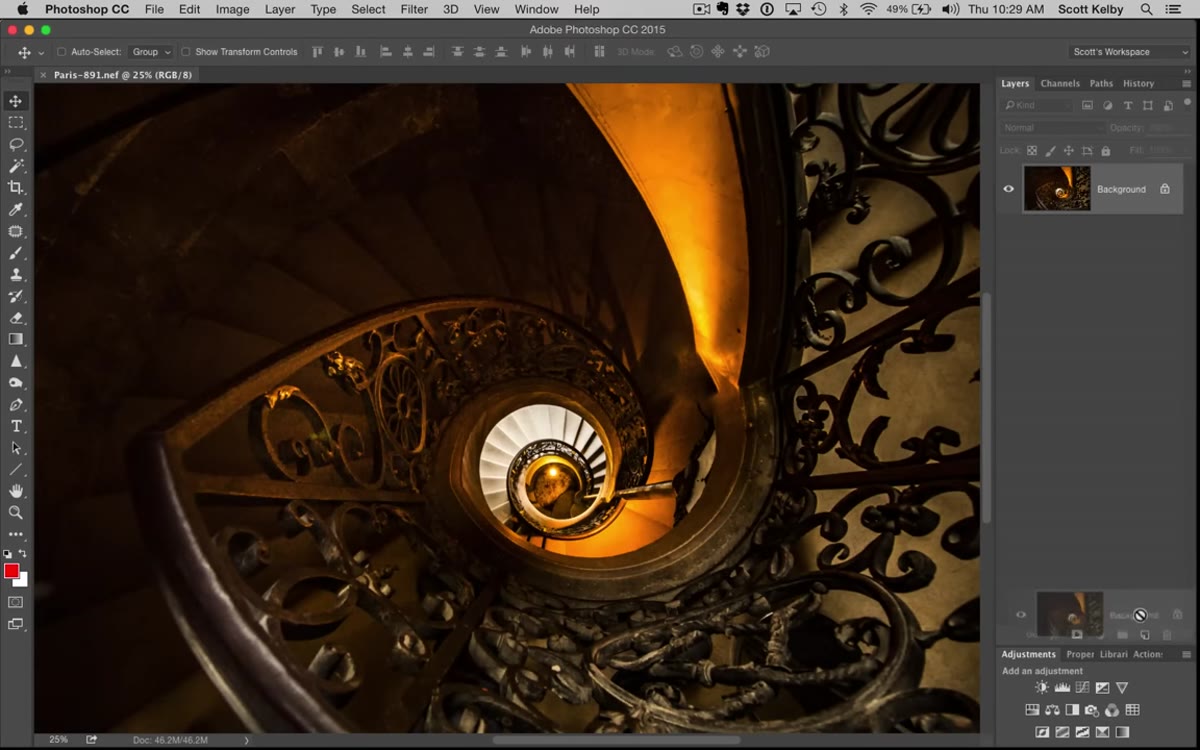Click the Background layer thumbnail

coord(1057,189)
